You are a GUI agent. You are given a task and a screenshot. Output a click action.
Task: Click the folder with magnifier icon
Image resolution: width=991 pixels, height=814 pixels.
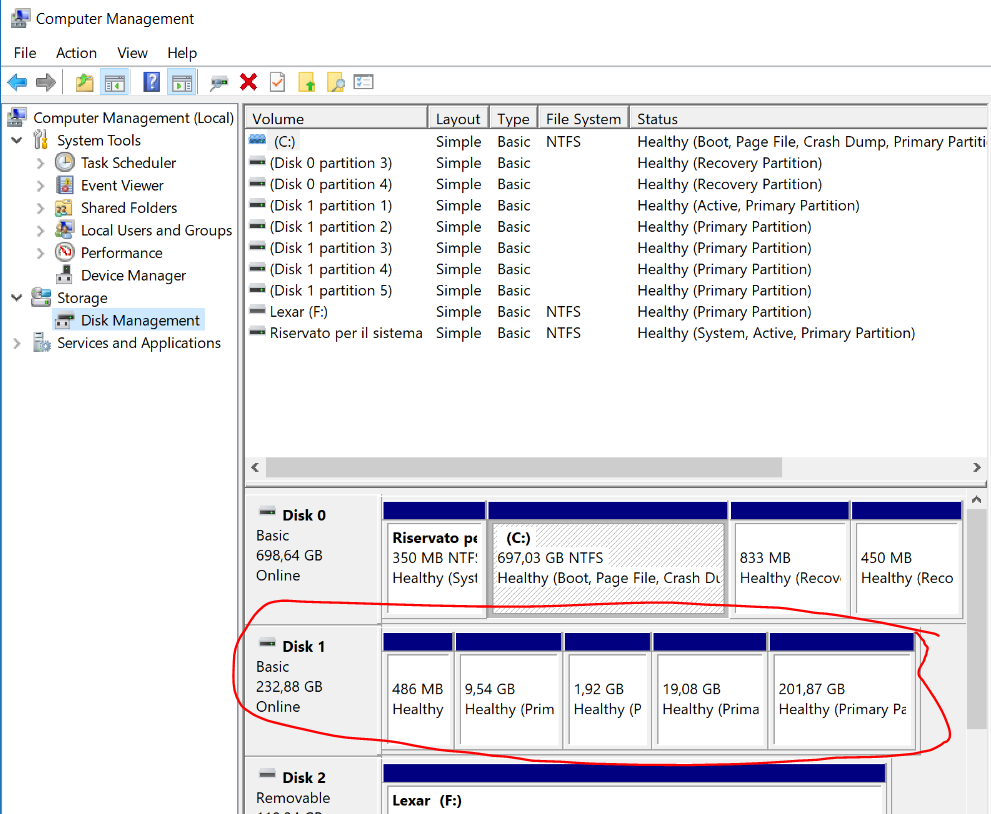point(335,82)
